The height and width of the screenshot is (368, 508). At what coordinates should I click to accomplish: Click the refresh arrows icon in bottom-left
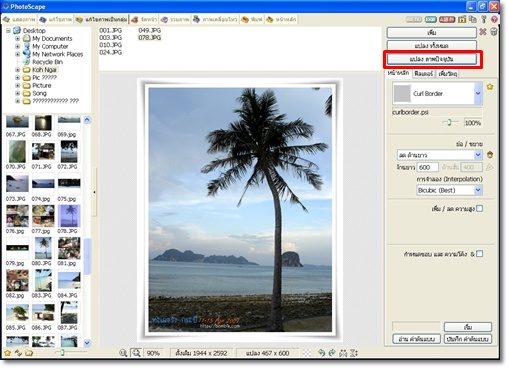(x=18, y=353)
